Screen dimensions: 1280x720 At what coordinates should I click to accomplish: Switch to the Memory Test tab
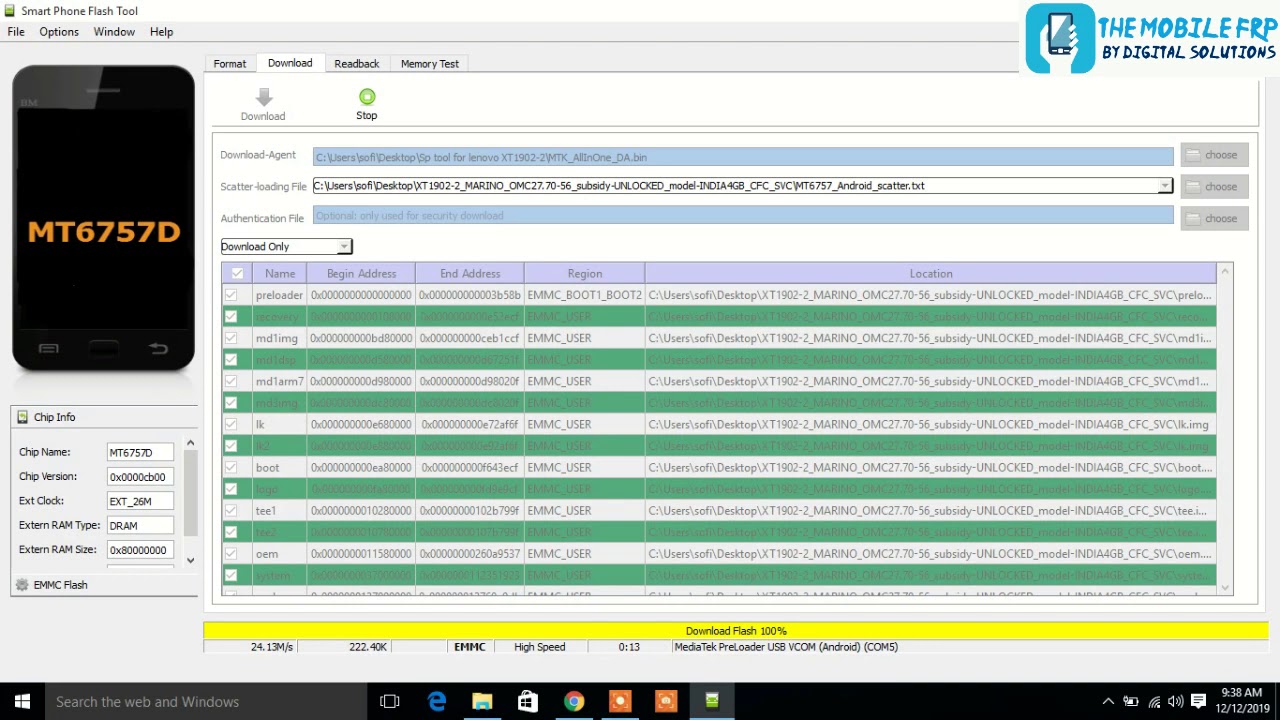click(x=430, y=63)
